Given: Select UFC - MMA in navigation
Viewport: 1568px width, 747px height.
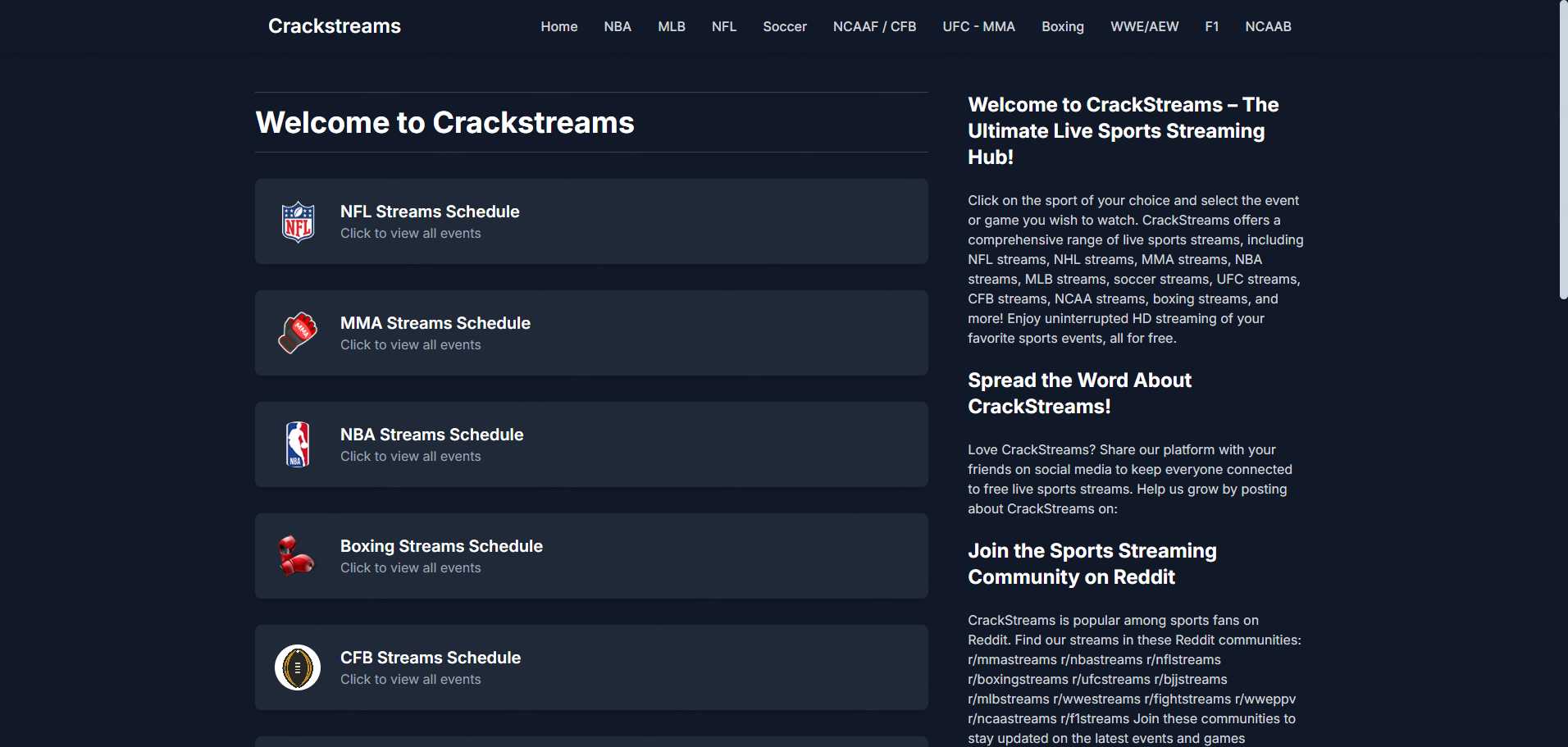Looking at the screenshot, I should (978, 26).
